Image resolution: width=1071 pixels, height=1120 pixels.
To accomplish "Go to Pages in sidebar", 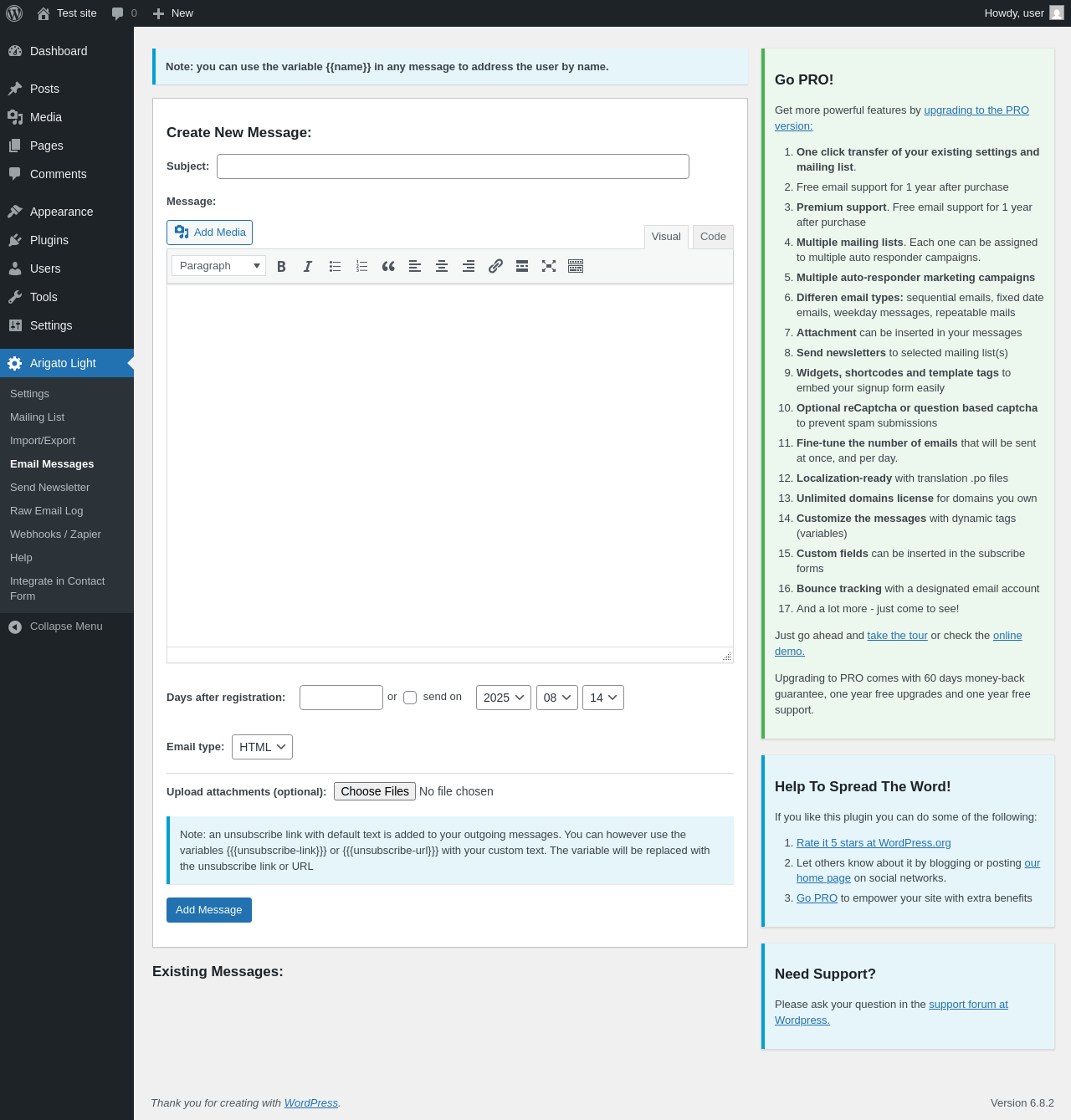I will click(x=67, y=146).
